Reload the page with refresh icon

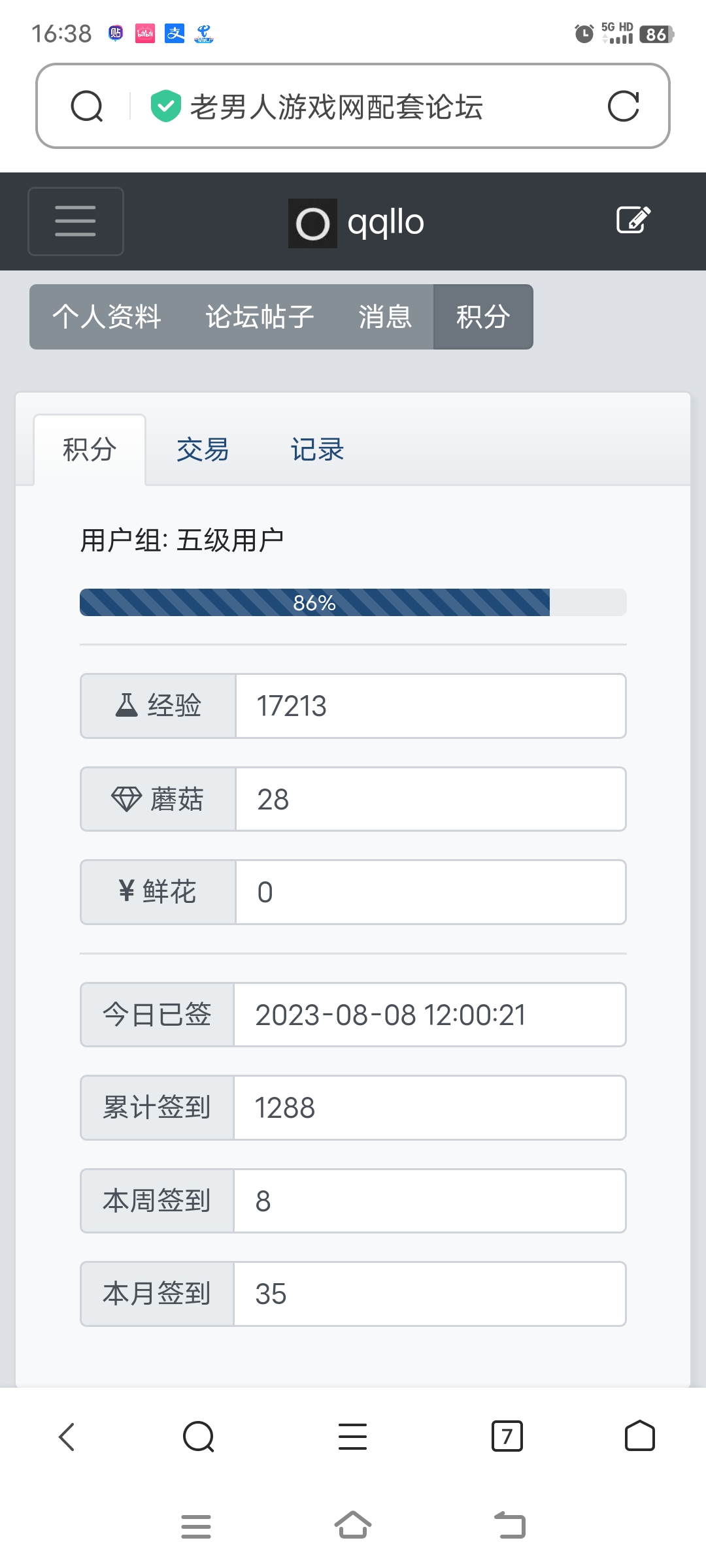tap(623, 106)
